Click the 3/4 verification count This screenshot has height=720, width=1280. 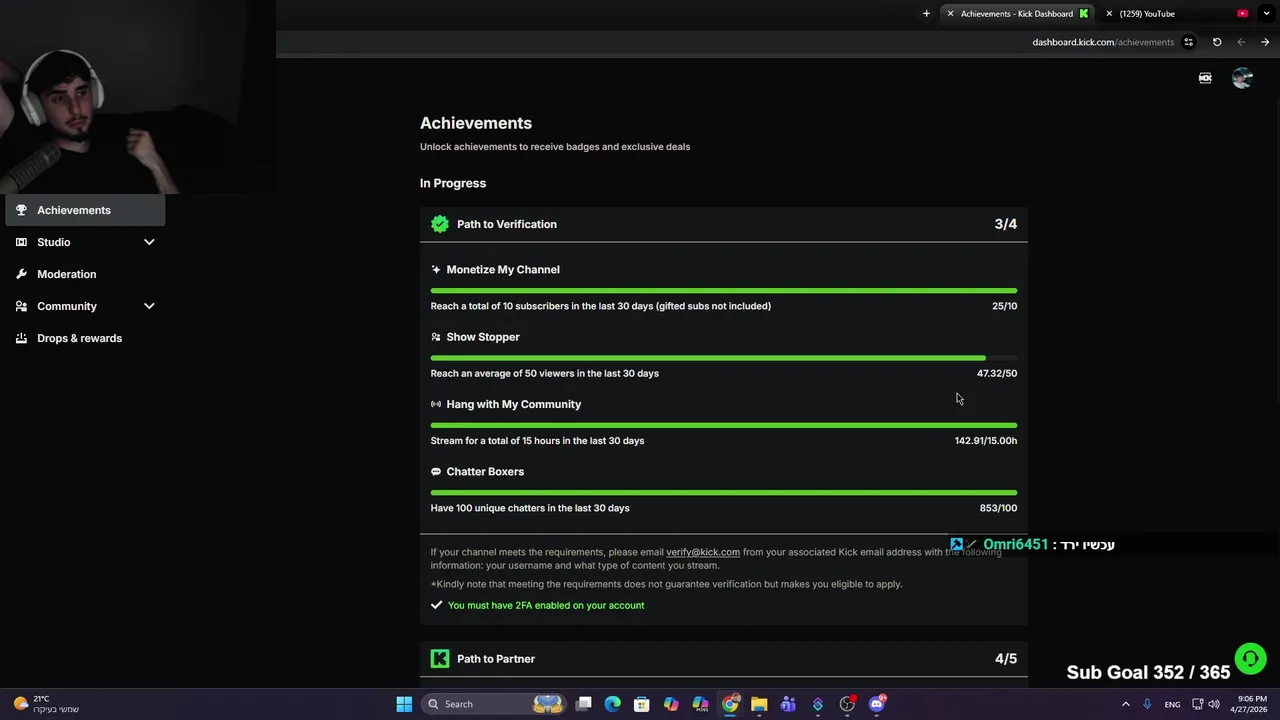1006,224
